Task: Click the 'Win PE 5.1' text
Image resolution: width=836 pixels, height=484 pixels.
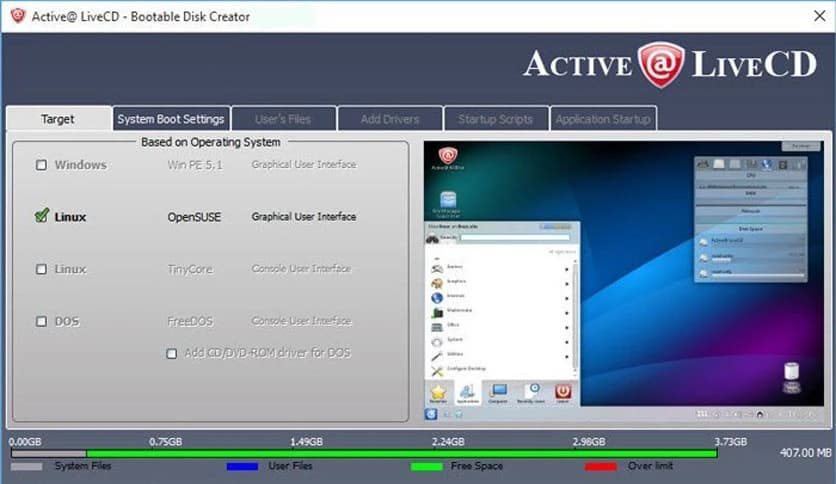Action: pos(195,165)
